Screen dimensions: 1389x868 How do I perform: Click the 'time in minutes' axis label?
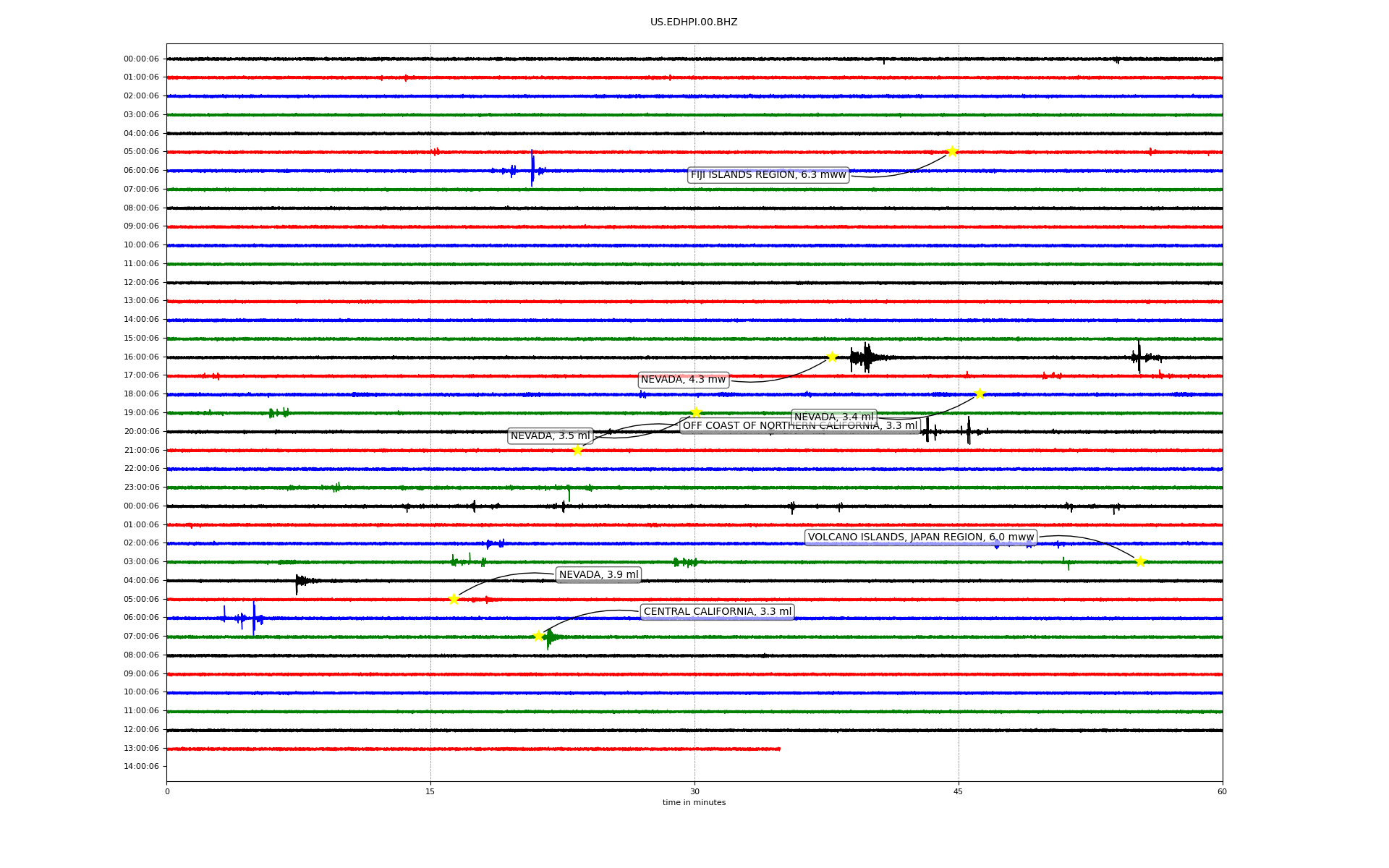pyautogui.click(x=693, y=803)
